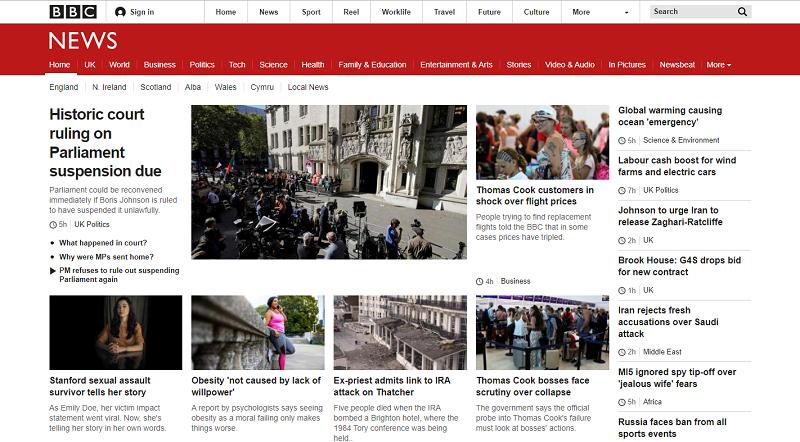
Task: Click Thomas Cook customers airport photo
Action: (542, 142)
